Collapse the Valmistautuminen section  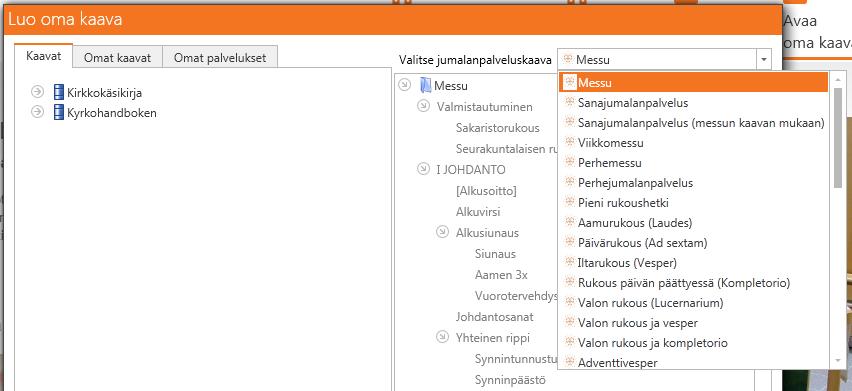[423, 106]
